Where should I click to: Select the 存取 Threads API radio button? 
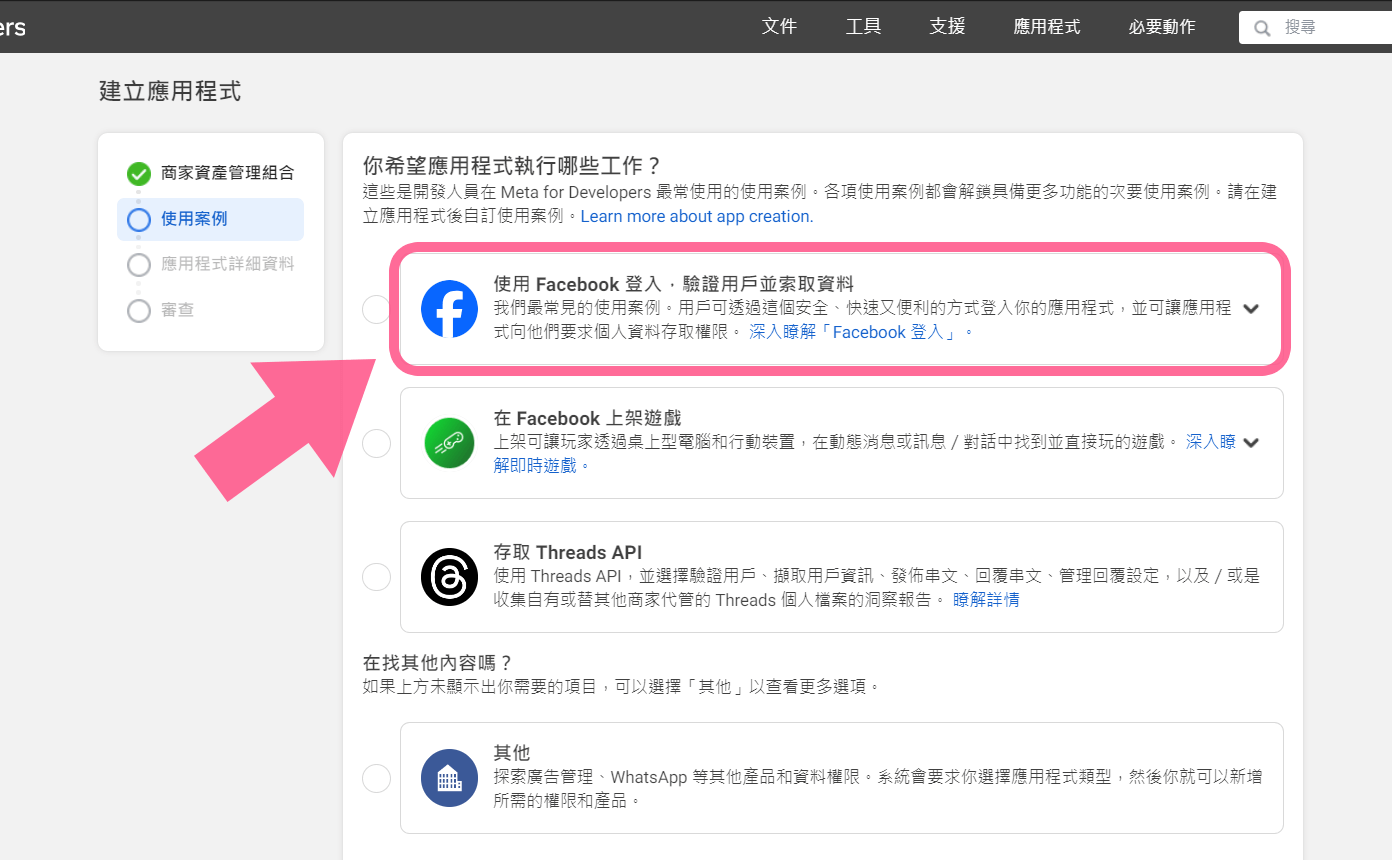click(376, 577)
